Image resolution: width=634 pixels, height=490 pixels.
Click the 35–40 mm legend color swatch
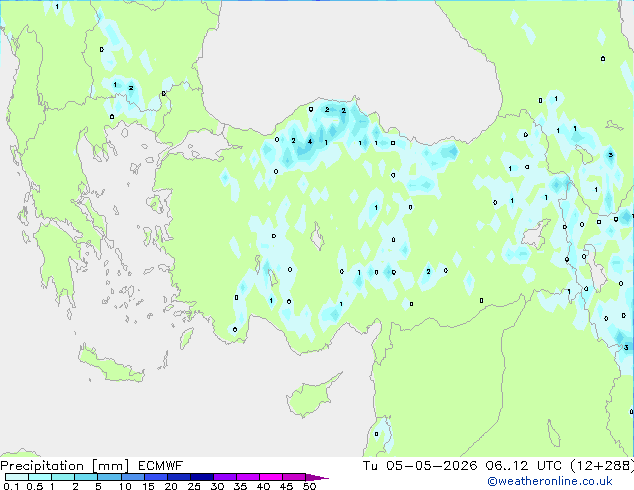point(247,477)
